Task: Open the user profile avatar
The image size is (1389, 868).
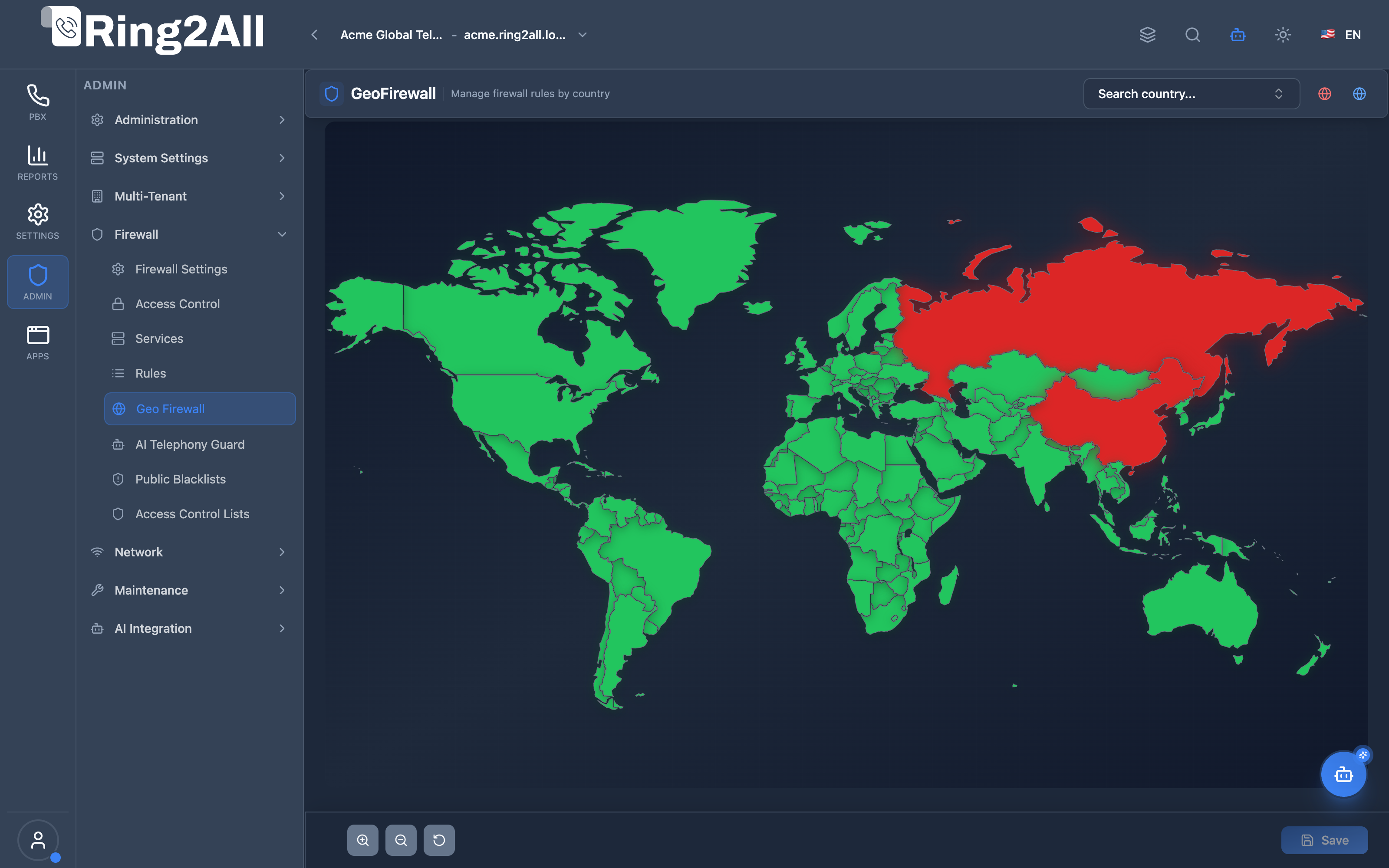Action: tap(38, 840)
